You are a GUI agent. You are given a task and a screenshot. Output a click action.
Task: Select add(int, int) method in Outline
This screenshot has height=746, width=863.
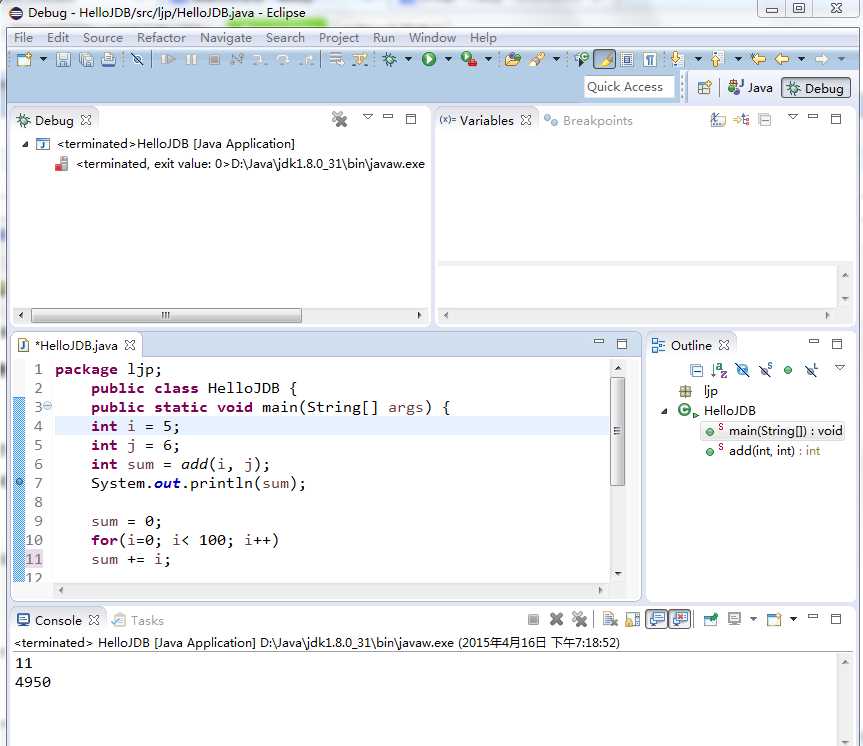(x=764, y=451)
